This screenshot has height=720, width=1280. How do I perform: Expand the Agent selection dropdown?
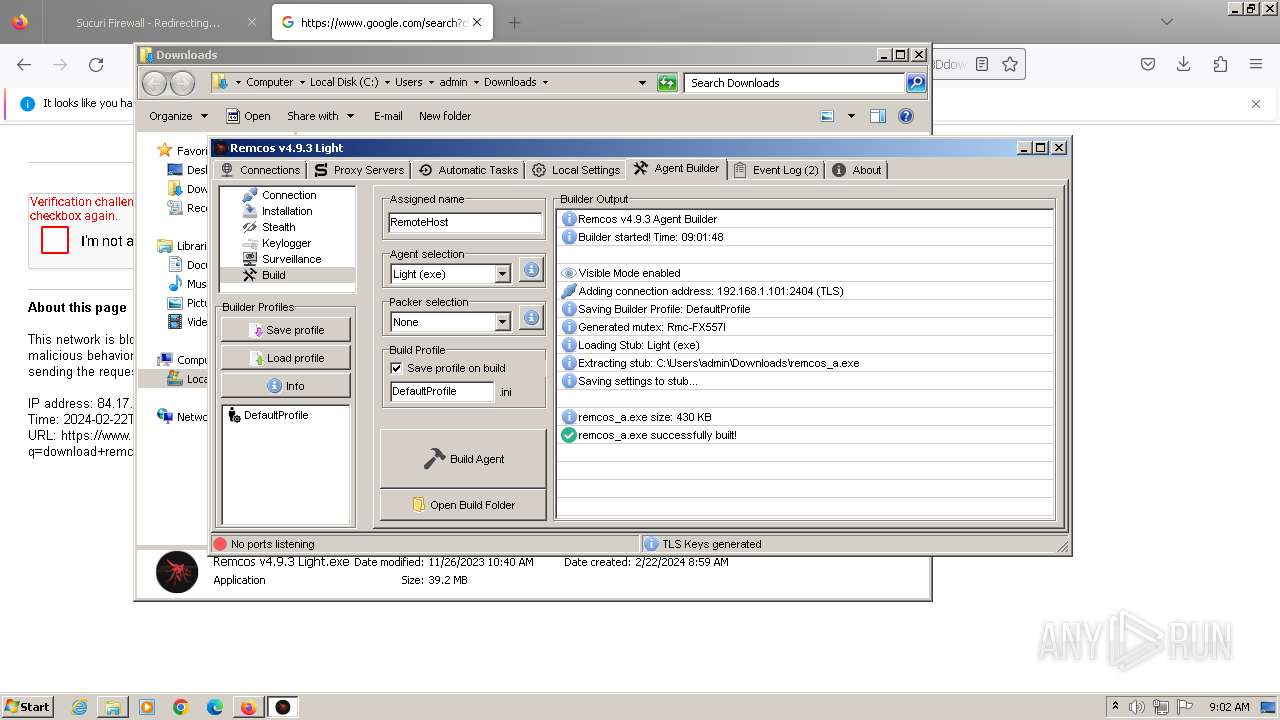click(x=503, y=274)
